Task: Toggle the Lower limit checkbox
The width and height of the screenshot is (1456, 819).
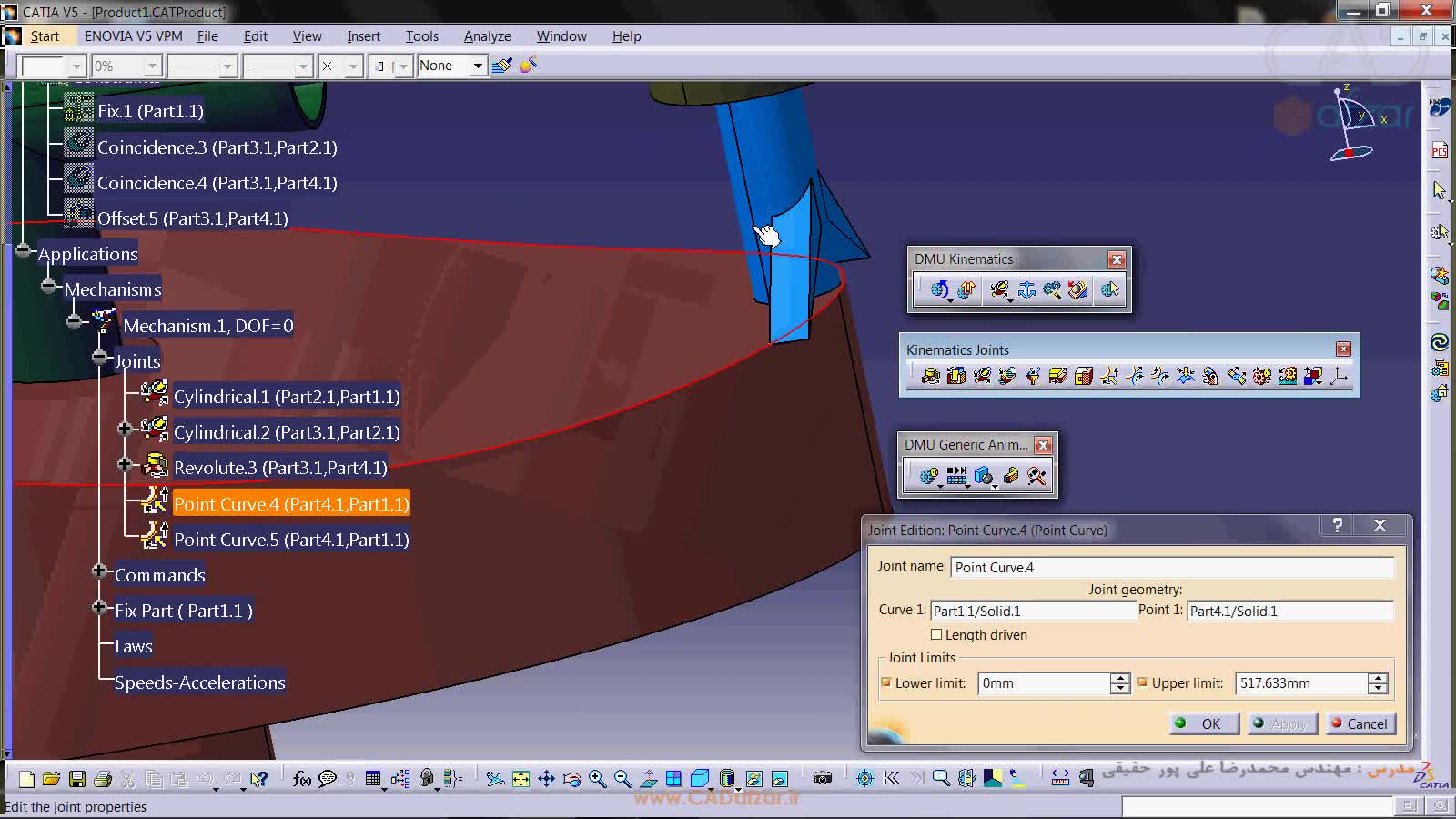Action: tap(885, 682)
